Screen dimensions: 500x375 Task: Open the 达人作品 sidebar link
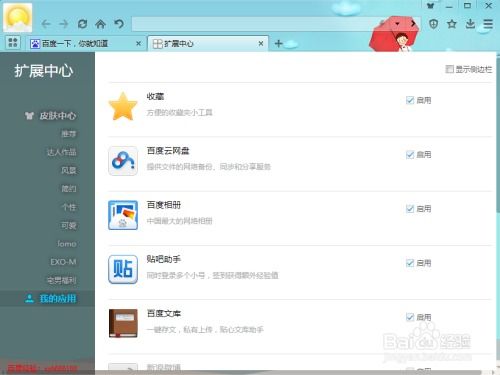(62, 152)
